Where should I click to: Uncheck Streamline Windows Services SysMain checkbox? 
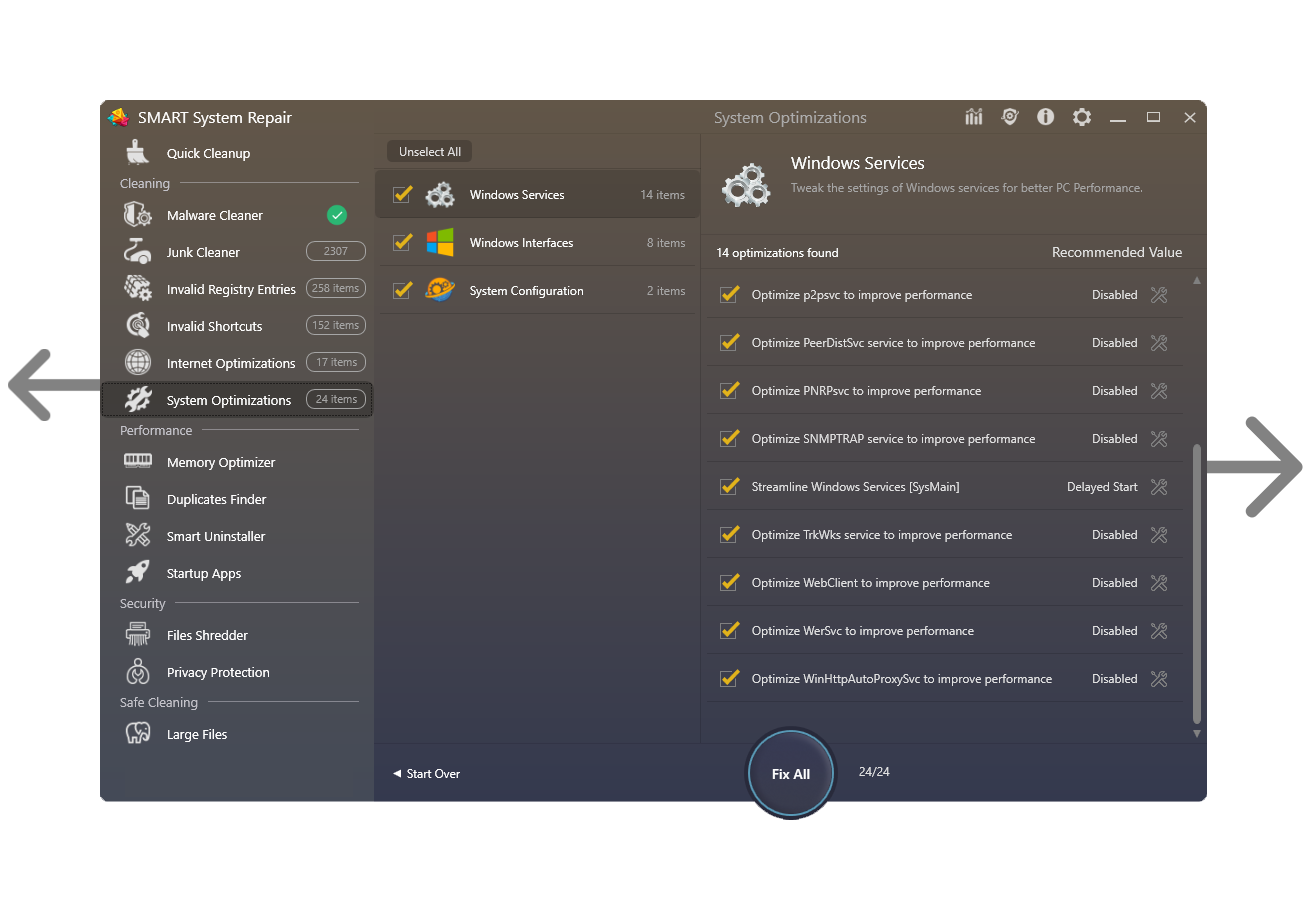(729, 486)
